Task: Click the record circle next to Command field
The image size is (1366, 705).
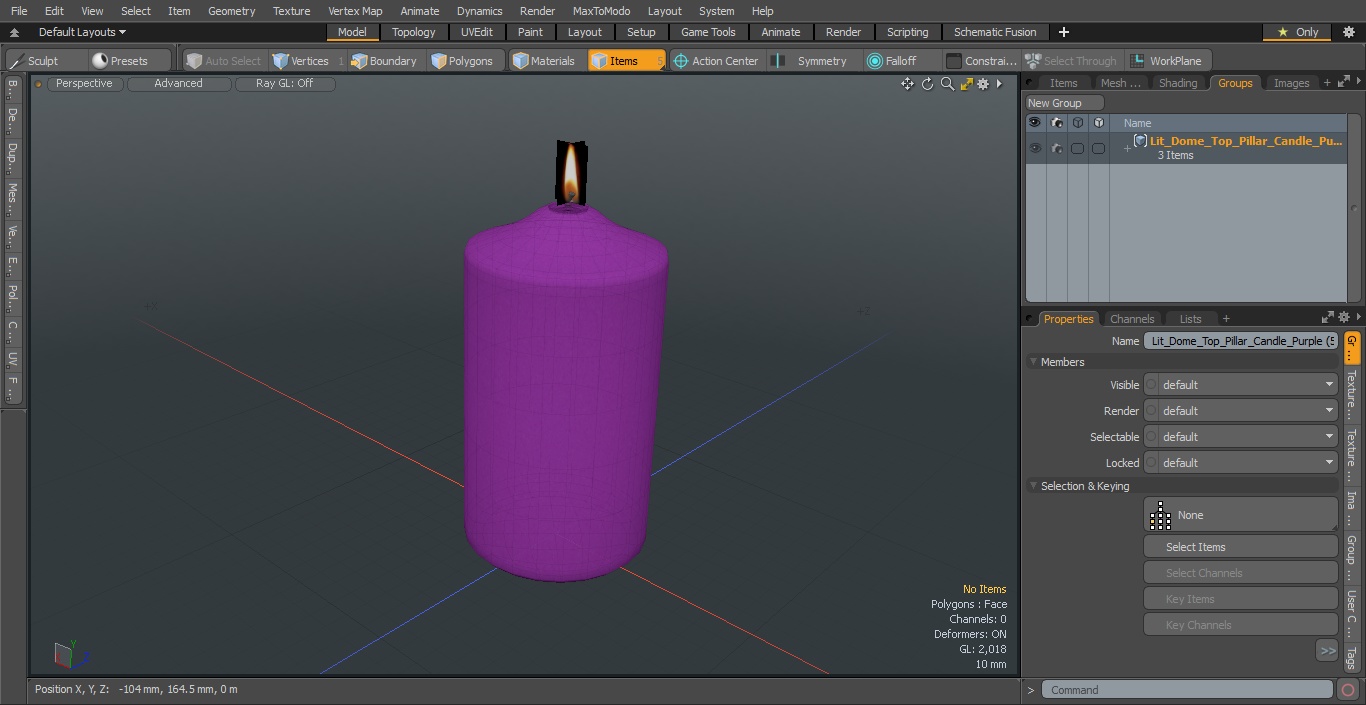Action: tap(1347, 690)
